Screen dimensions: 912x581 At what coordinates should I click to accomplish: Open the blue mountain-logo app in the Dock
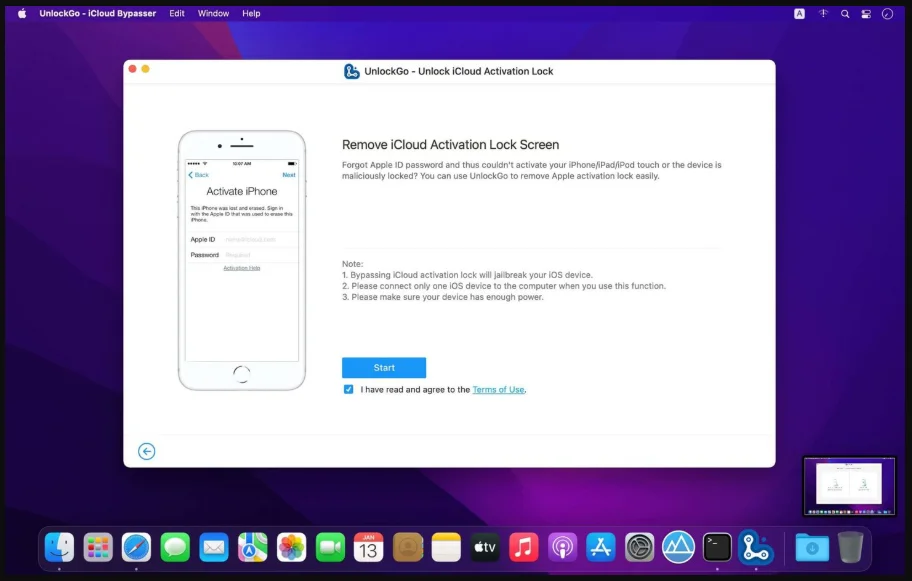click(678, 547)
